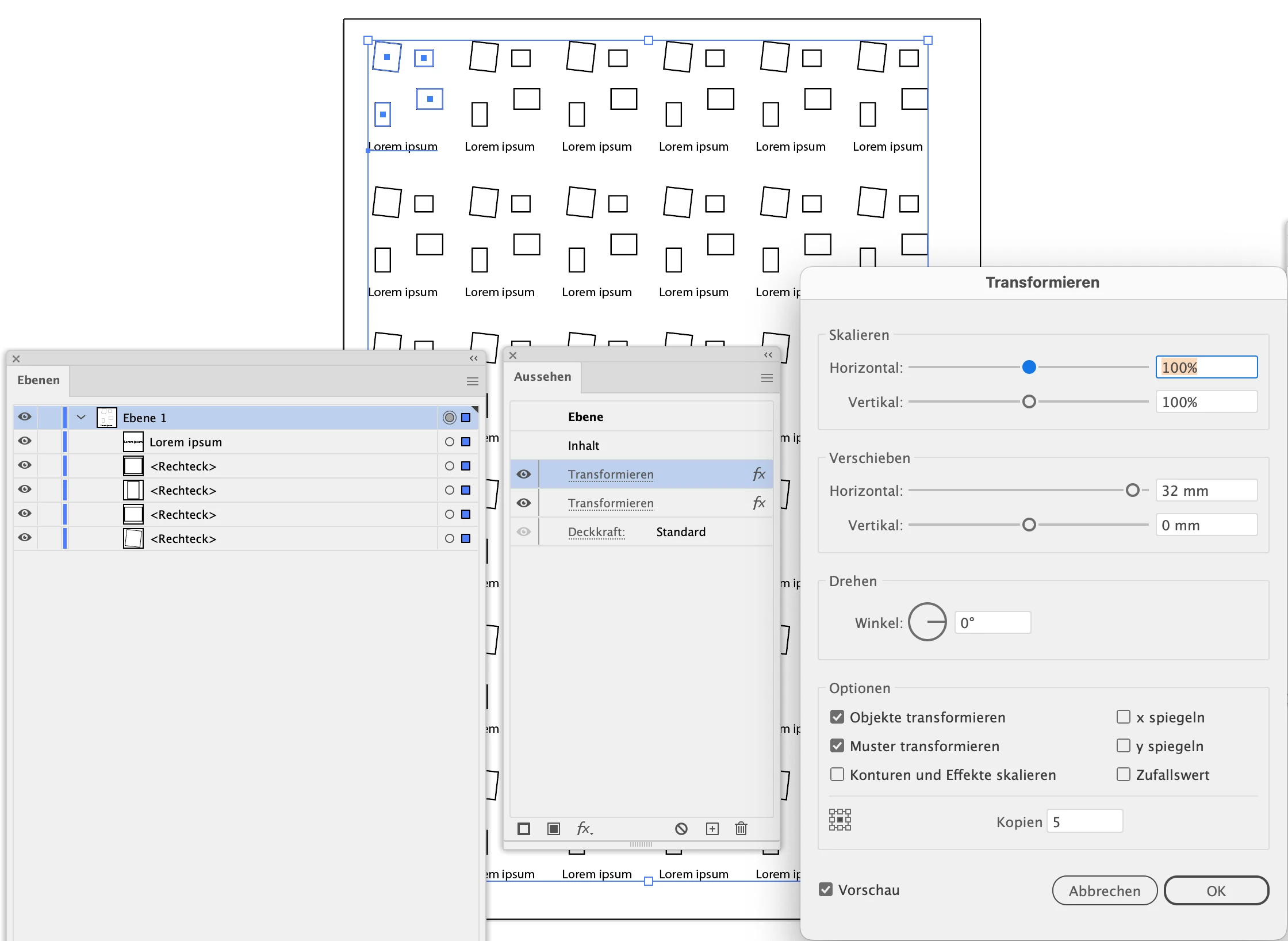The image size is (1288, 941).
Task: Open the Ebenen panel menu
Action: (472, 381)
